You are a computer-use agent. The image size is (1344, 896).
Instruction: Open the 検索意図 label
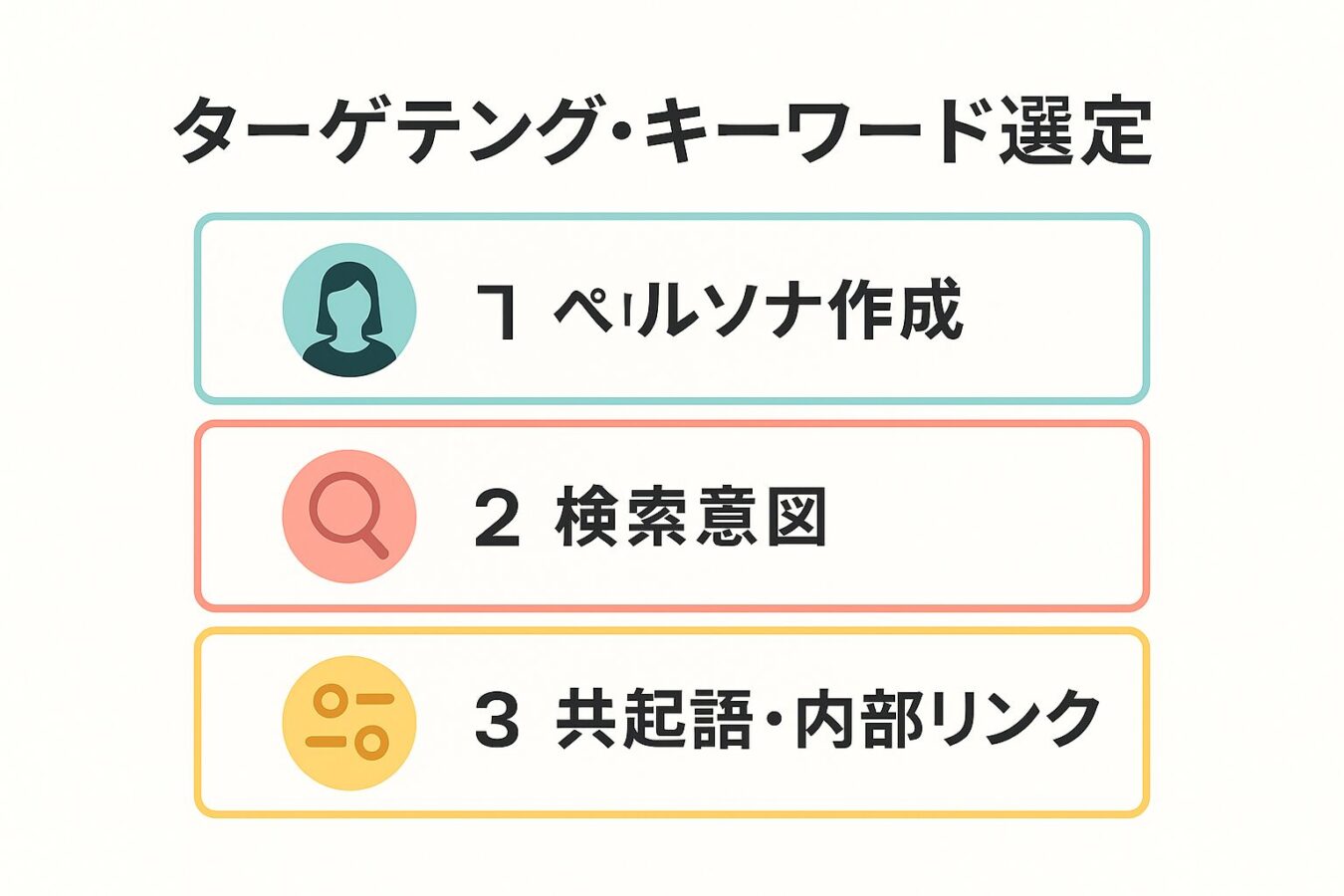(x=691, y=517)
